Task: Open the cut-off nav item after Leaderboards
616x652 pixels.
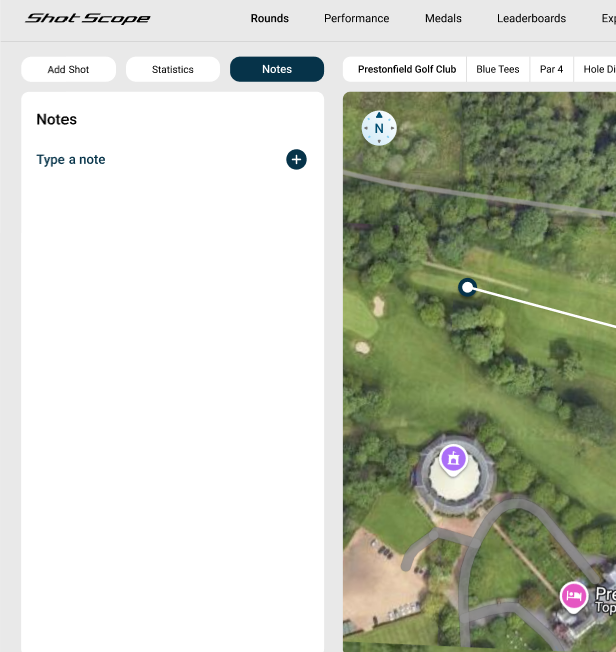Action: 607,18
